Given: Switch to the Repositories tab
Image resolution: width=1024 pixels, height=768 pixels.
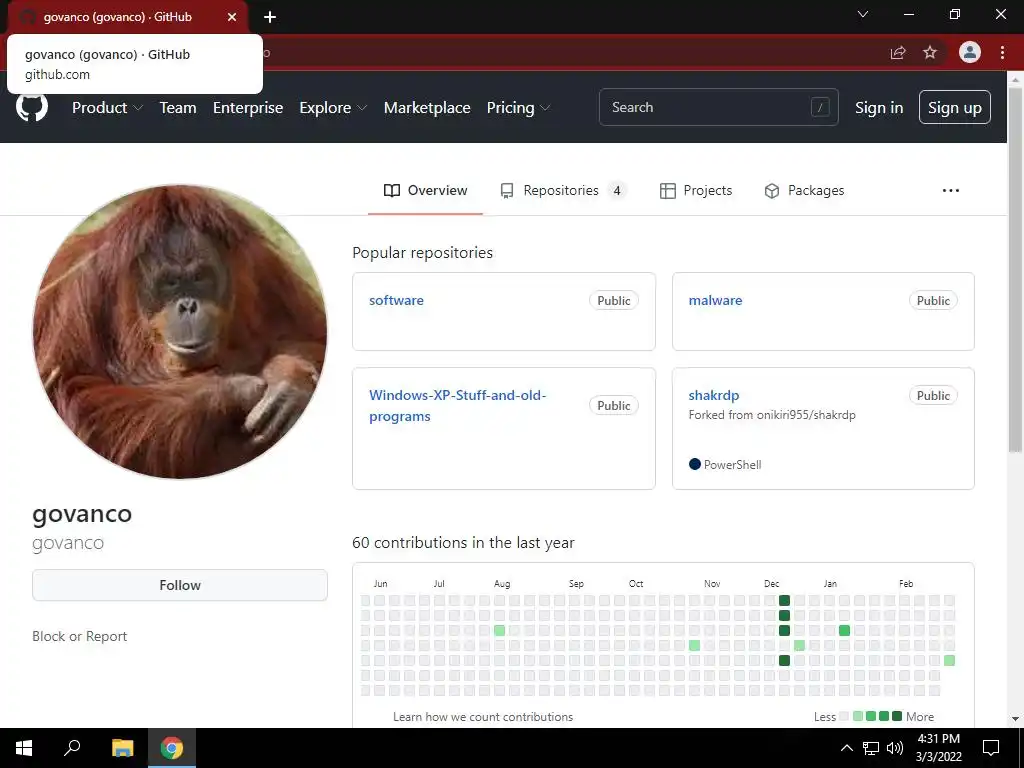Looking at the screenshot, I should (x=564, y=191).
